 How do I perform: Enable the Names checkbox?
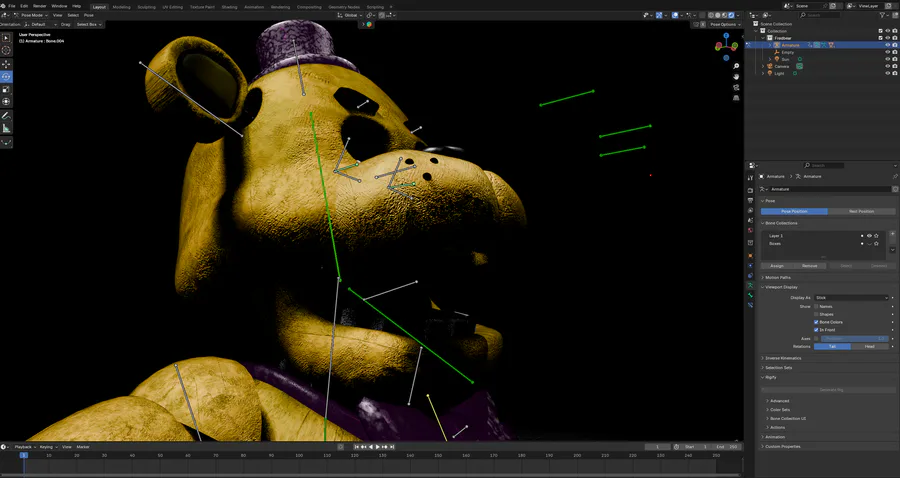816,306
